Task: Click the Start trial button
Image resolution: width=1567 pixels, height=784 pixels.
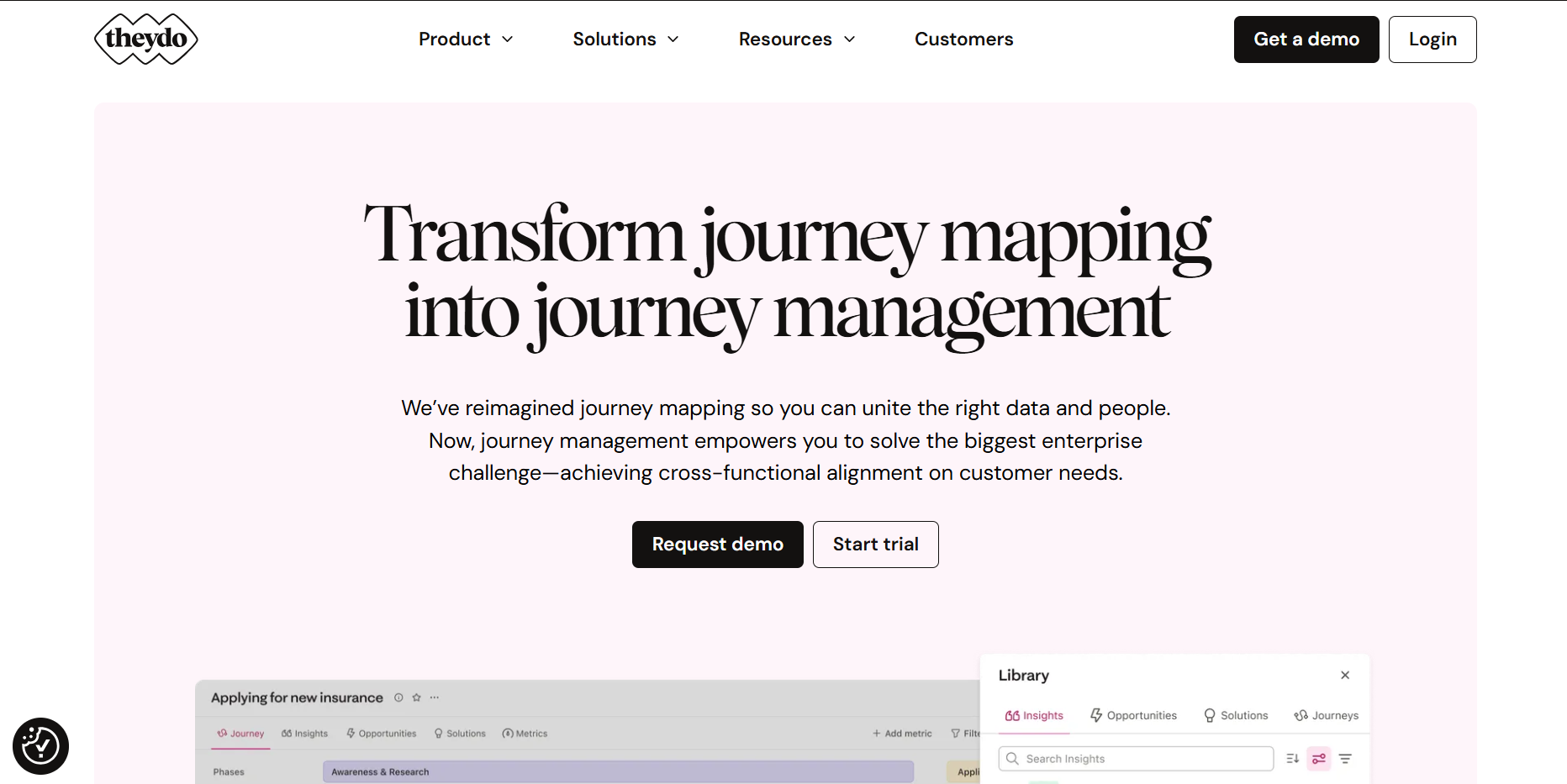Action: pos(875,544)
